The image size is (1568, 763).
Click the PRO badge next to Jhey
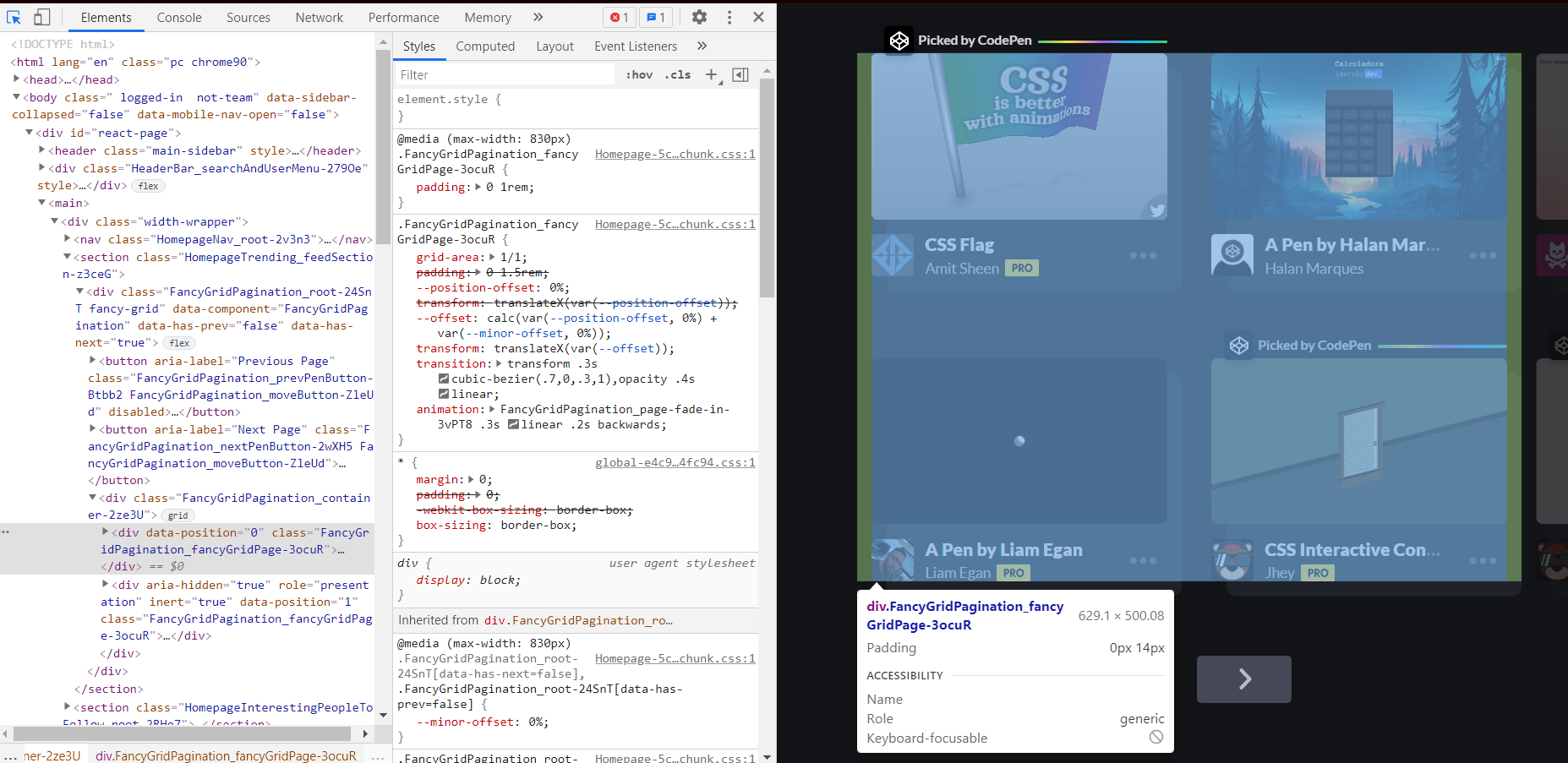click(x=1318, y=573)
